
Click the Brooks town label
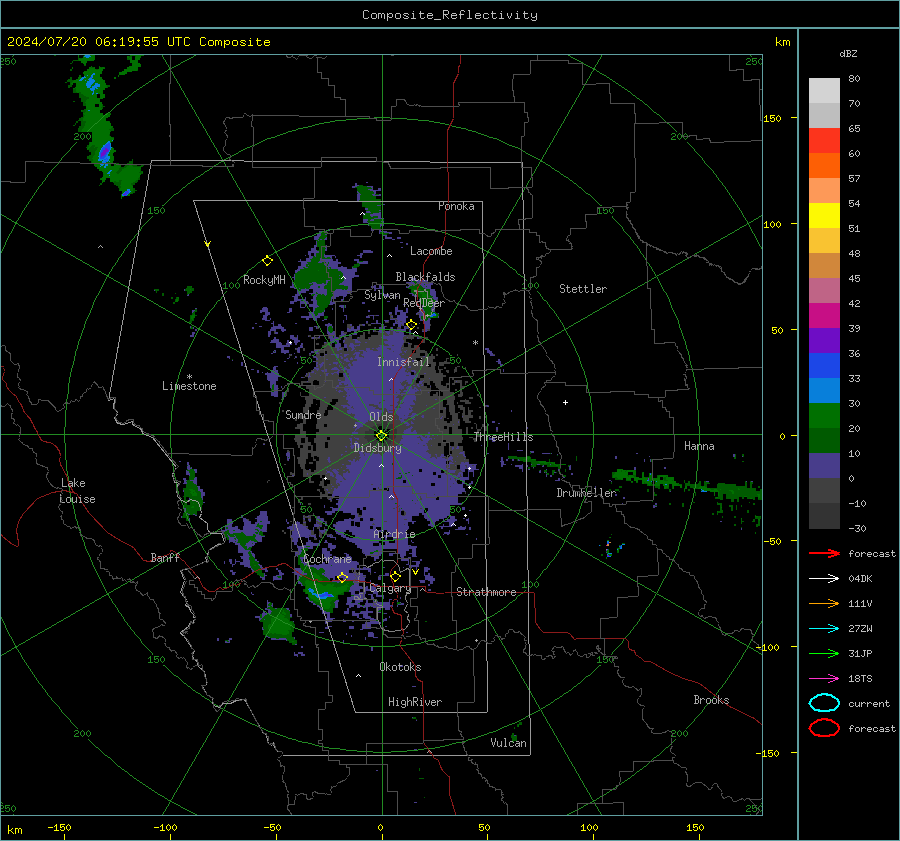tap(711, 700)
